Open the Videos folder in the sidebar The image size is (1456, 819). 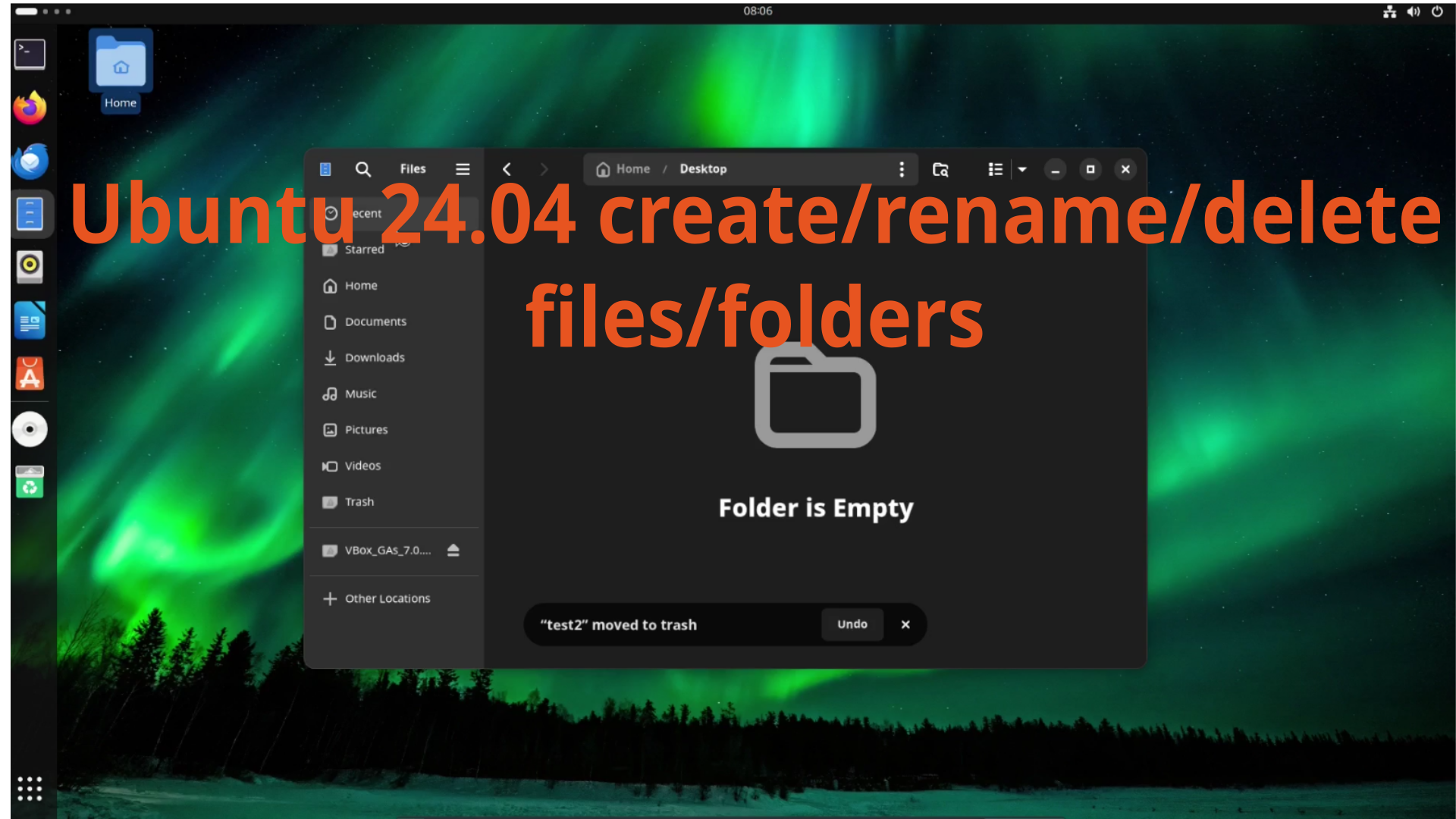pos(362,466)
